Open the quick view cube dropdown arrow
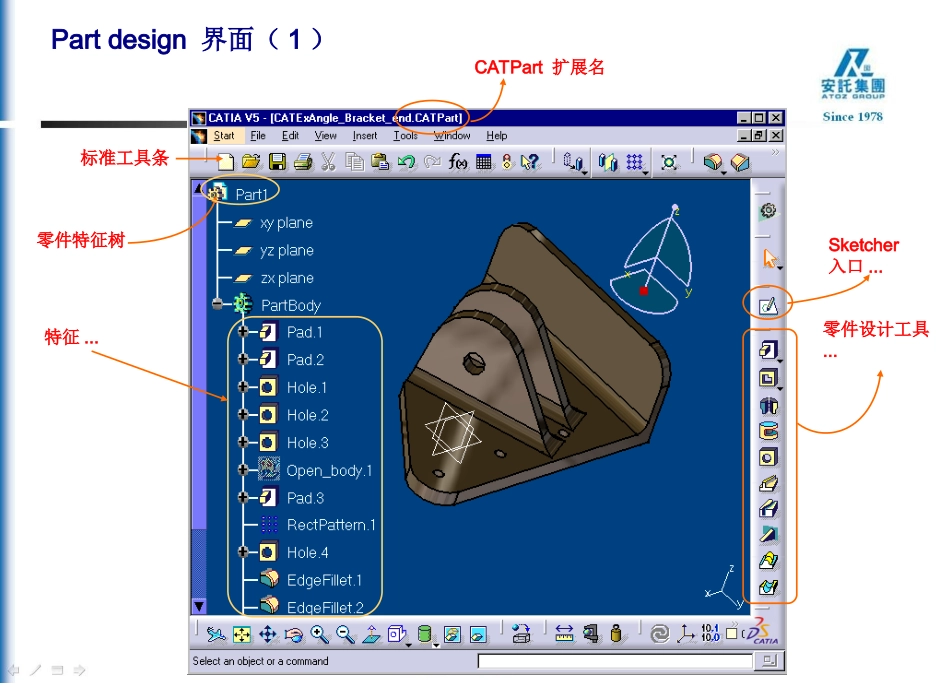950x687 pixels. [409, 645]
